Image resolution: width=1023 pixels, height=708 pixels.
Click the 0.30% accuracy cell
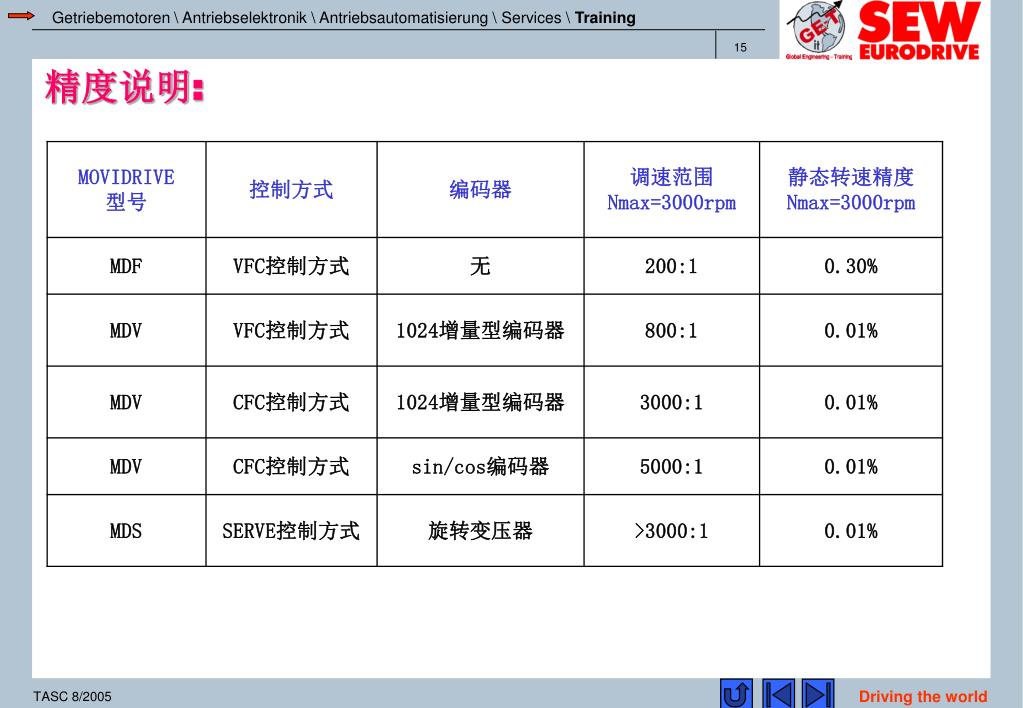pyautogui.click(x=851, y=266)
